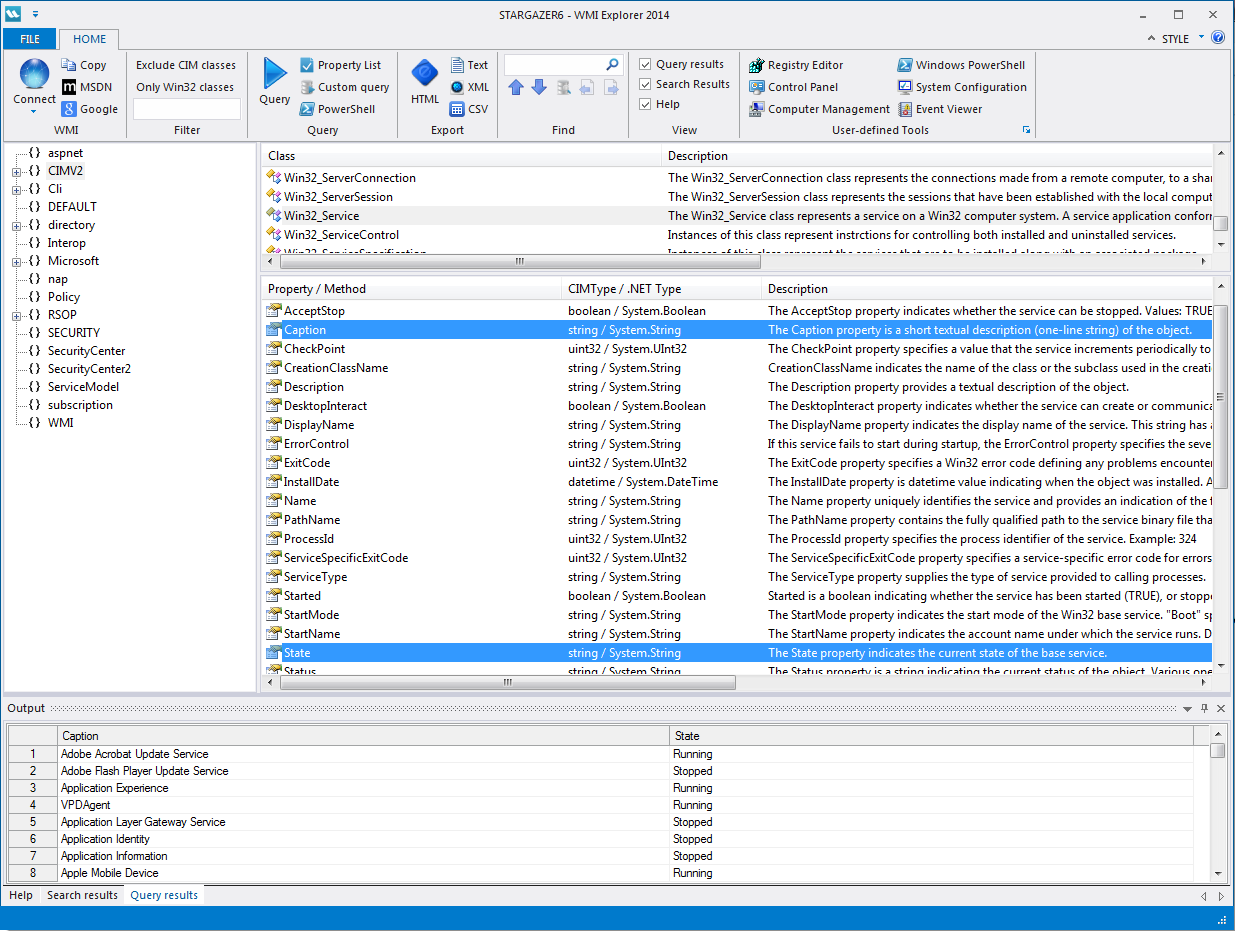Click the property list horizontal scrollbar thumb
1235x931 pixels.
(x=508, y=683)
